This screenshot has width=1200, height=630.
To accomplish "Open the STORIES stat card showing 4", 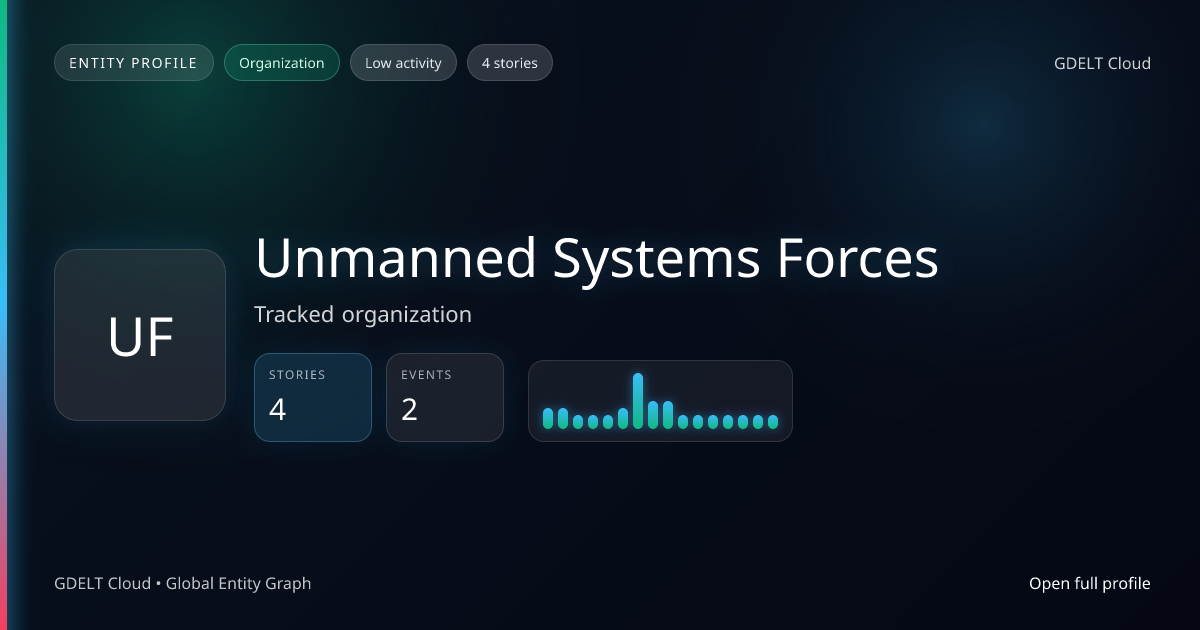I will coord(313,397).
